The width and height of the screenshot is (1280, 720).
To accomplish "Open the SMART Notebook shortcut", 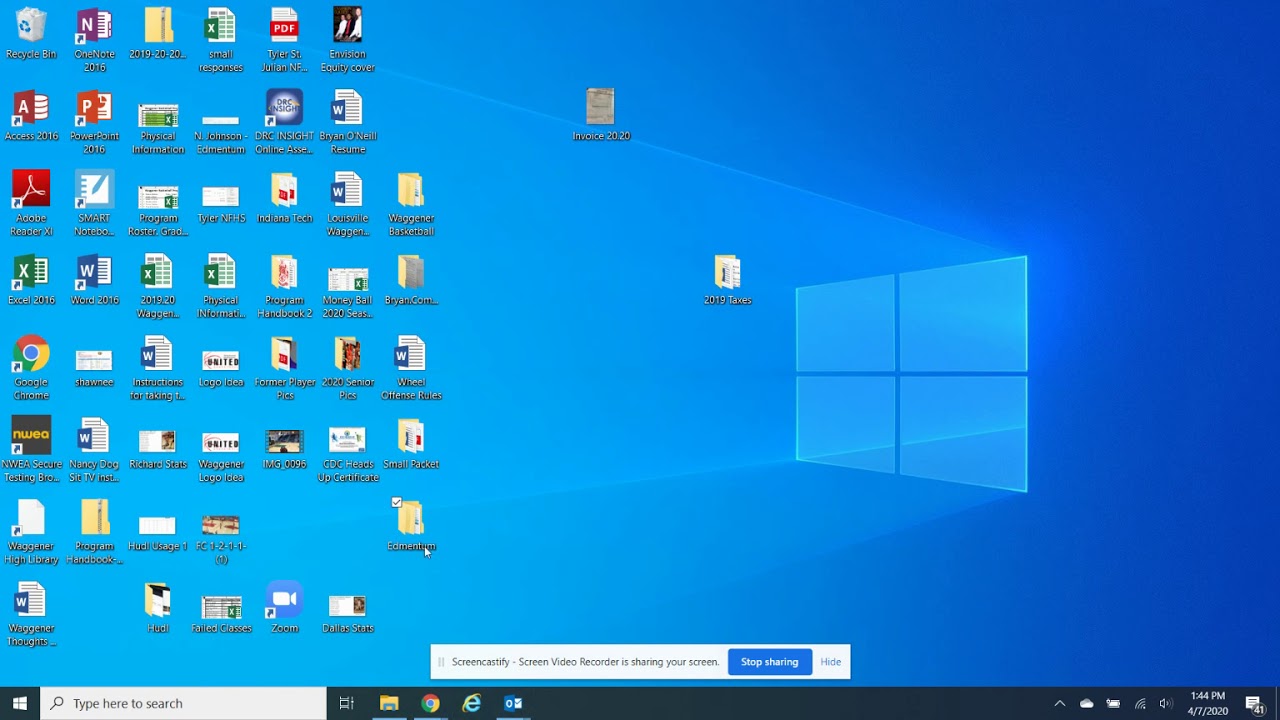I will point(94,204).
